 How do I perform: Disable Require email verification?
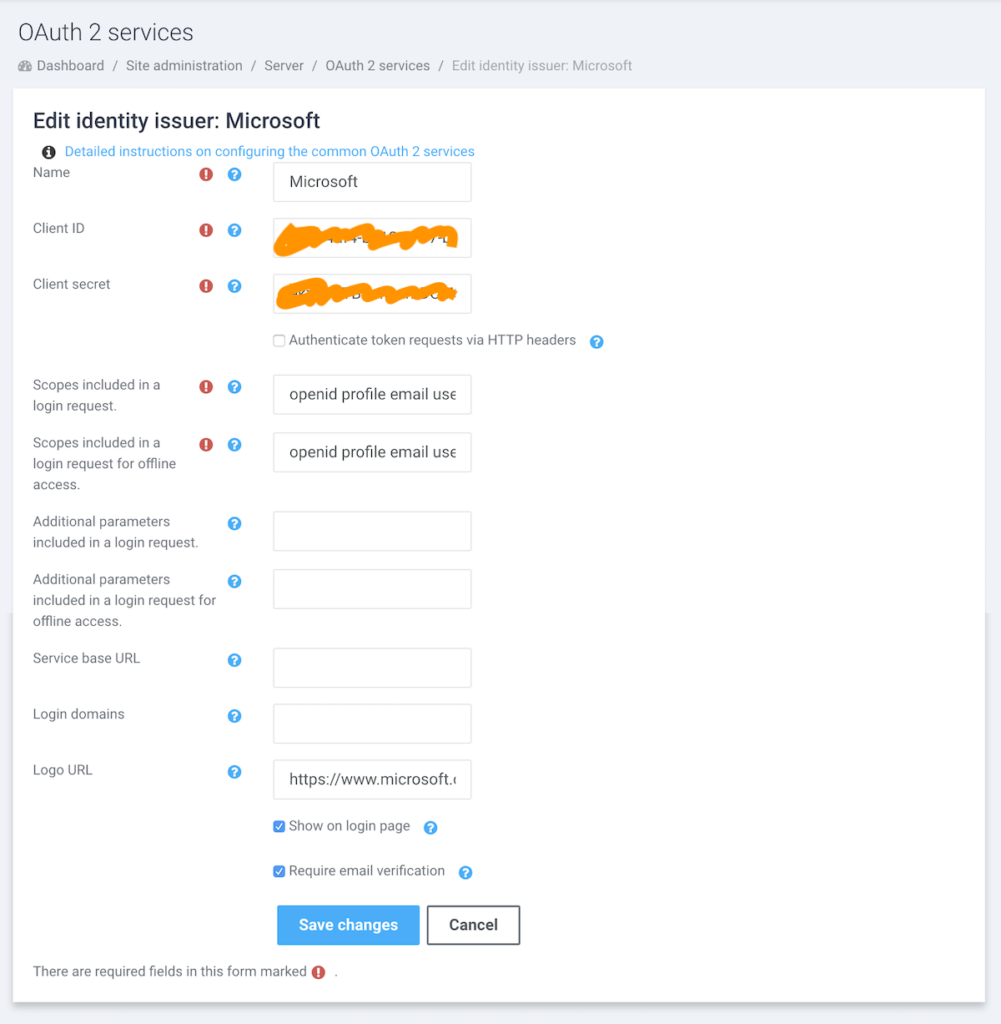point(279,870)
